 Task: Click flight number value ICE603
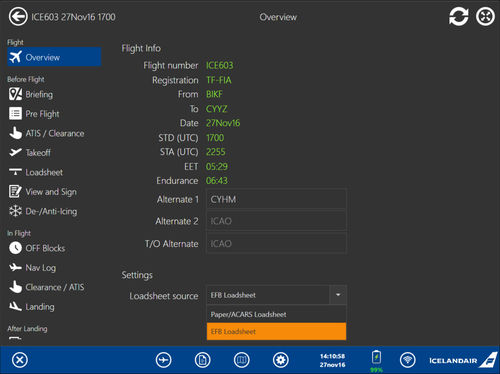pyautogui.click(x=219, y=65)
